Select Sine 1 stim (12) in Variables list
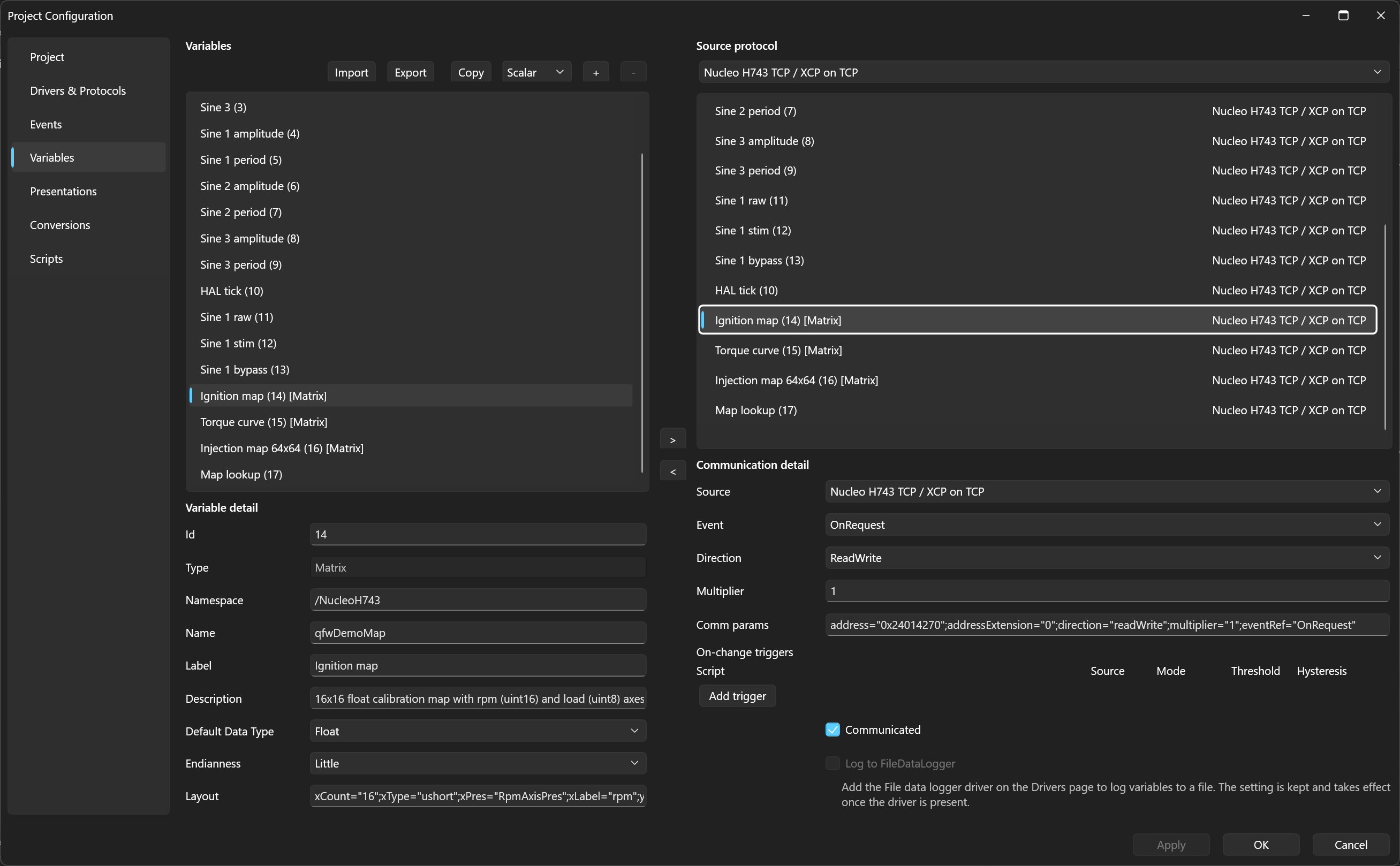This screenshot has height=866, width=1400. point(411,344)
